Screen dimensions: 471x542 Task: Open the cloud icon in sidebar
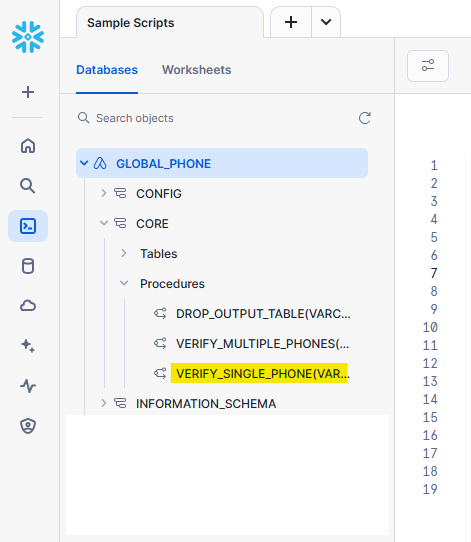click(28, 306)
